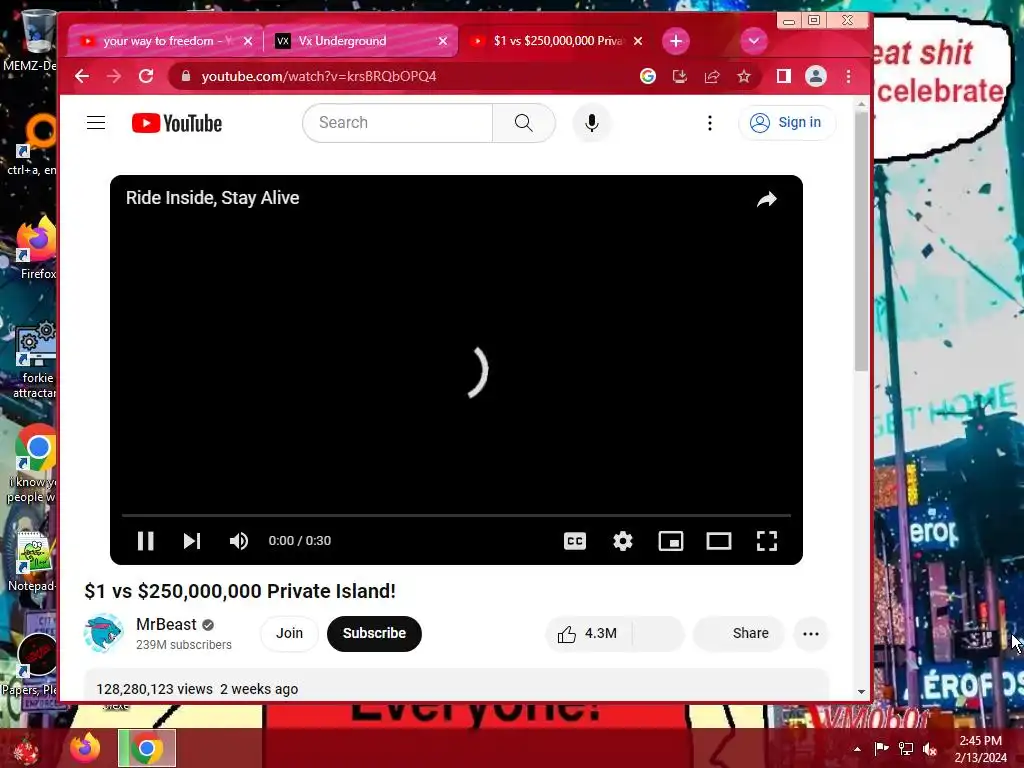
Task: Open the Google icon in address bar
Action: point(648,76)
